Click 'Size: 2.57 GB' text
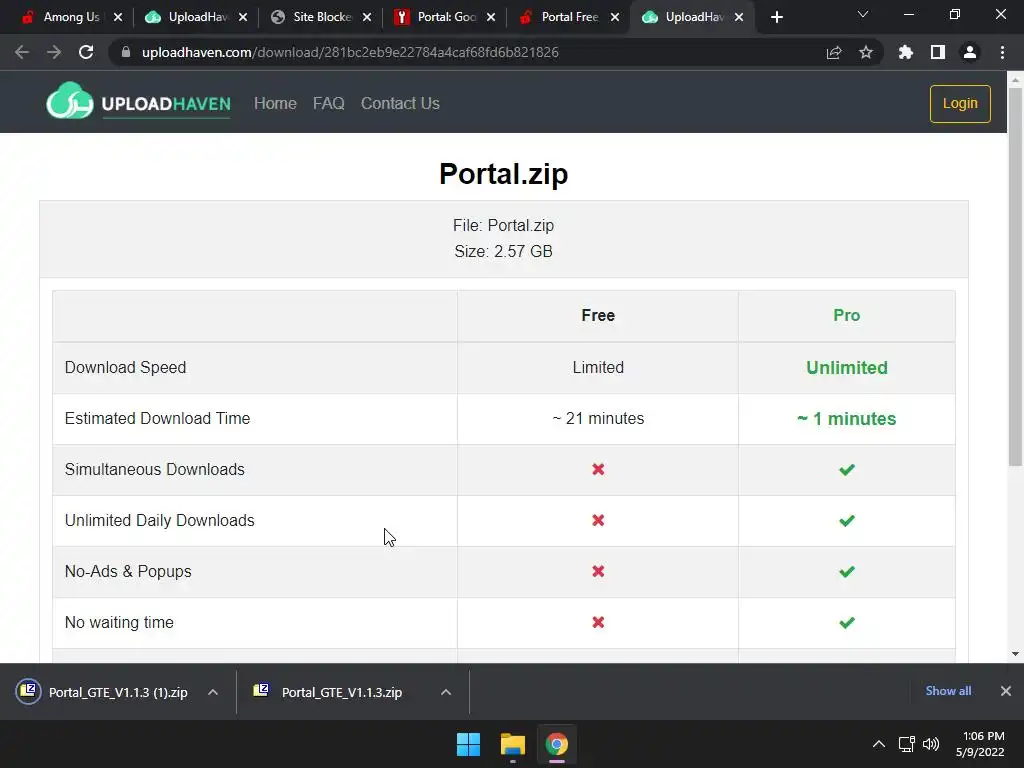This screenshot has height=768, width=1024. point(504,251)
